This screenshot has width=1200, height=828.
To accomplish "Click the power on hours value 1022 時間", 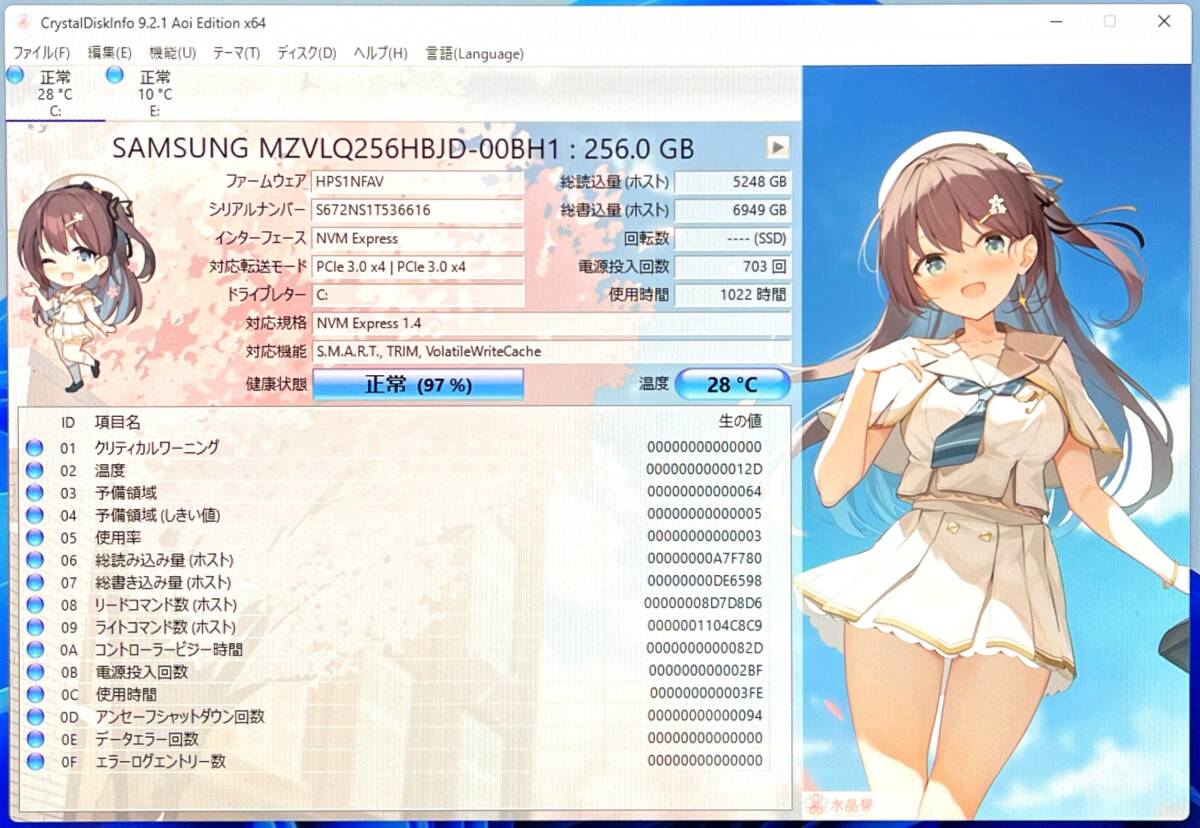I will tap(732, 295).
